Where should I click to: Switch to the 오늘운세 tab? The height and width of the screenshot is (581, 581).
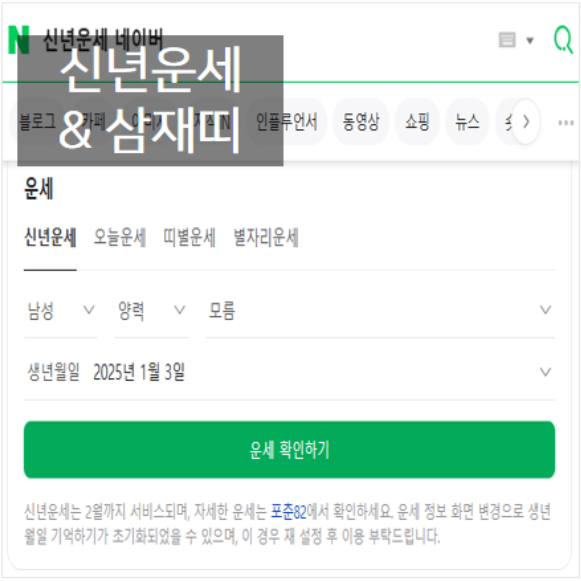(120, 237)
